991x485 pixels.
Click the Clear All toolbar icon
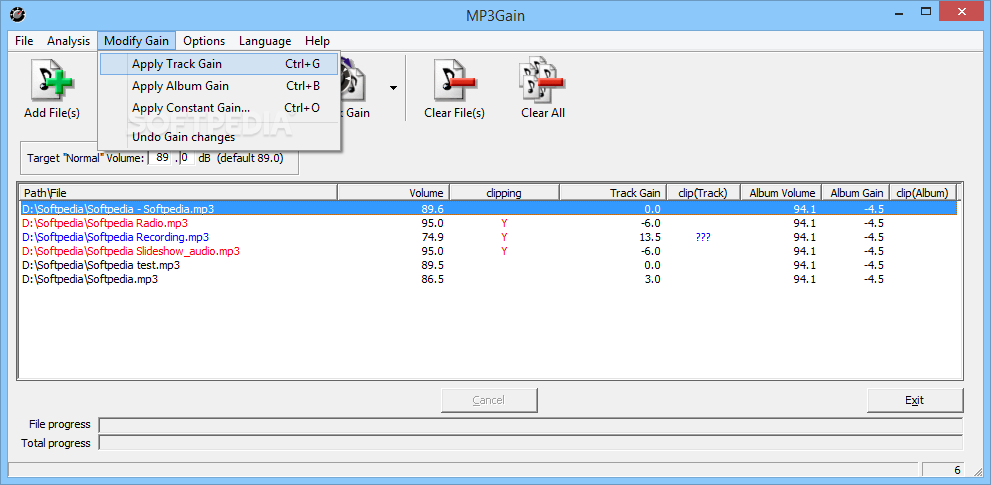pyautogui.click(x=543, y=89)
